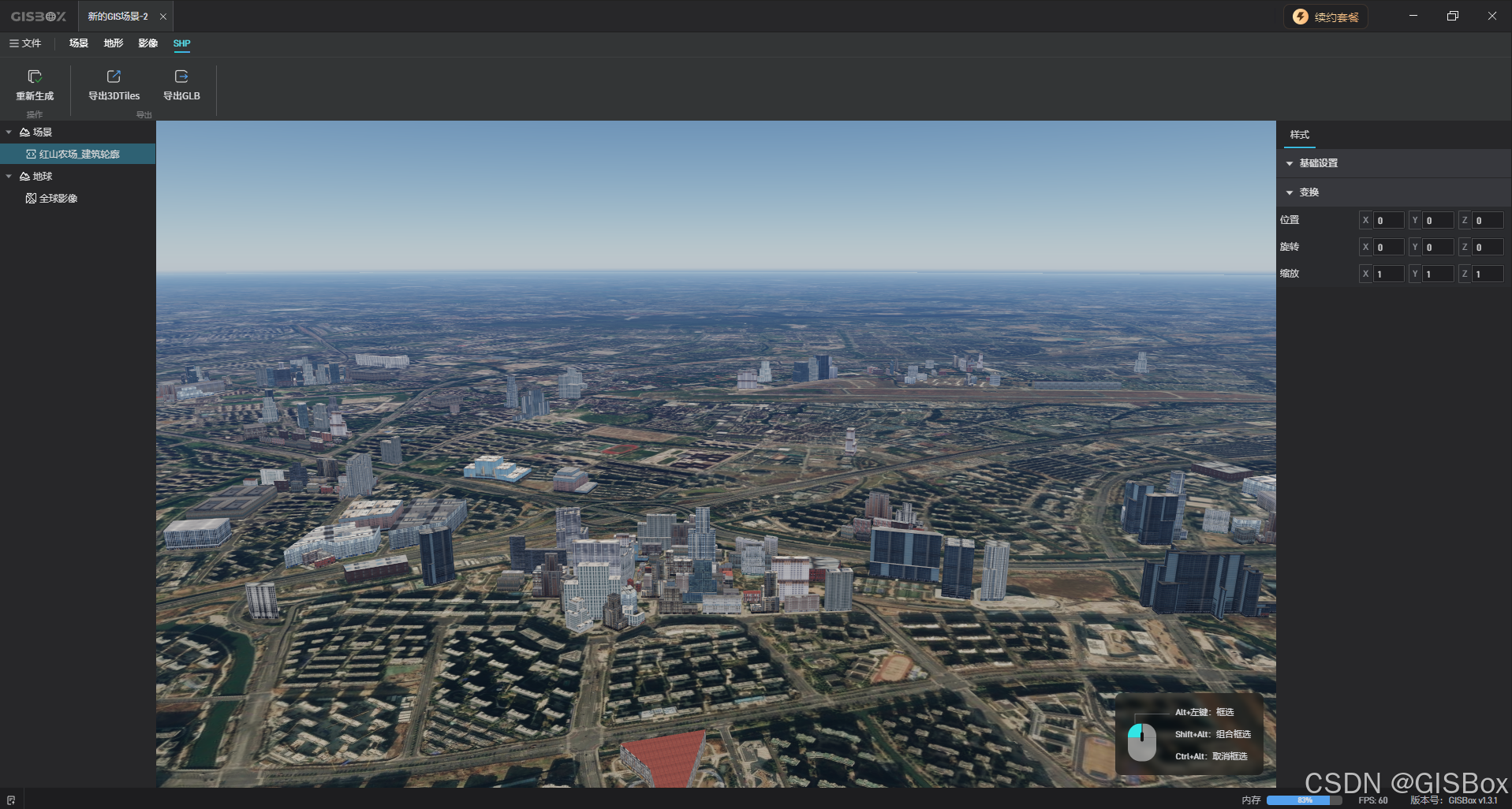Open the 样式 panel tab
1512x809 pixels.
pyautogui.click(x=1300, y=135)
